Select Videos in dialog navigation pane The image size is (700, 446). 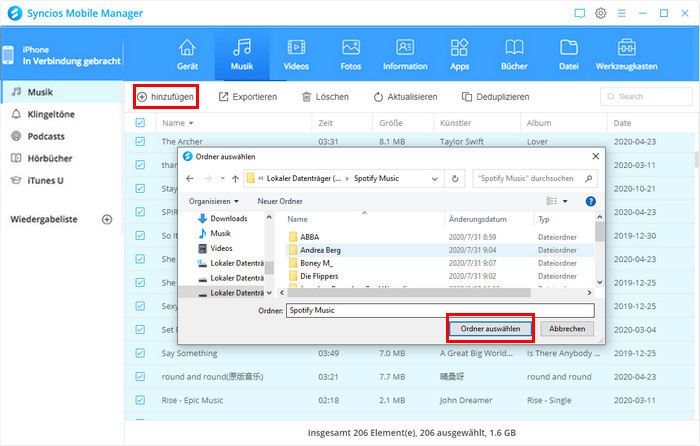pyautogui.click(x=215, y=248)
